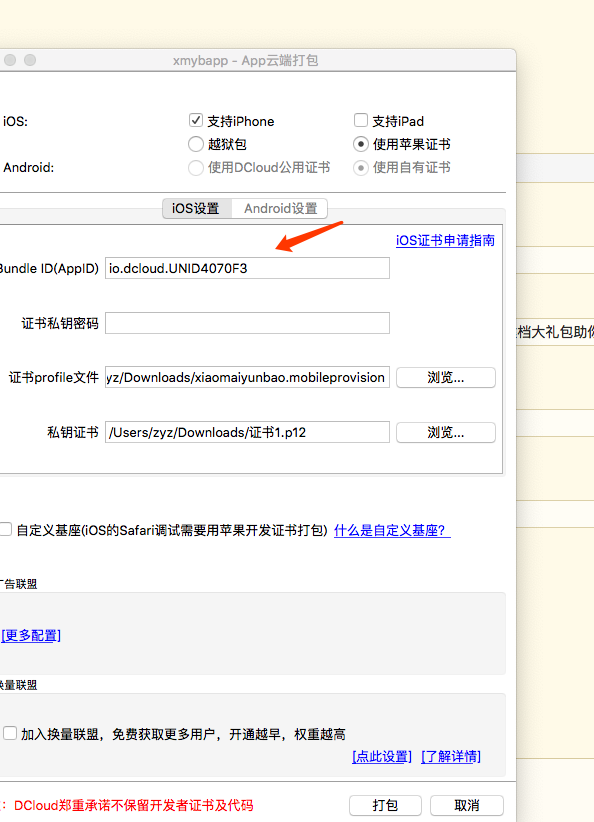The image size is (594, 822).
Task: Browse for the 私钥证书 p12 file
Action: coord(446,432)
